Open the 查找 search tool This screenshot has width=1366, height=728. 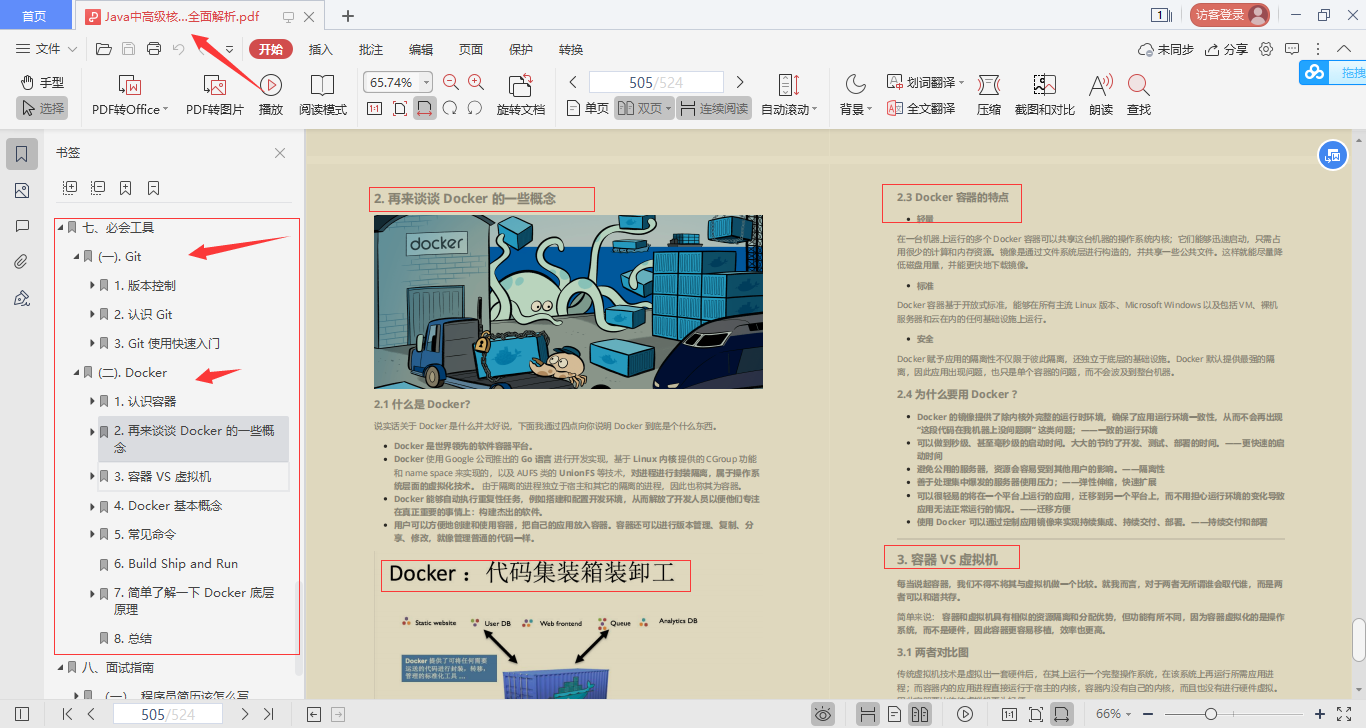[1138, 96]
